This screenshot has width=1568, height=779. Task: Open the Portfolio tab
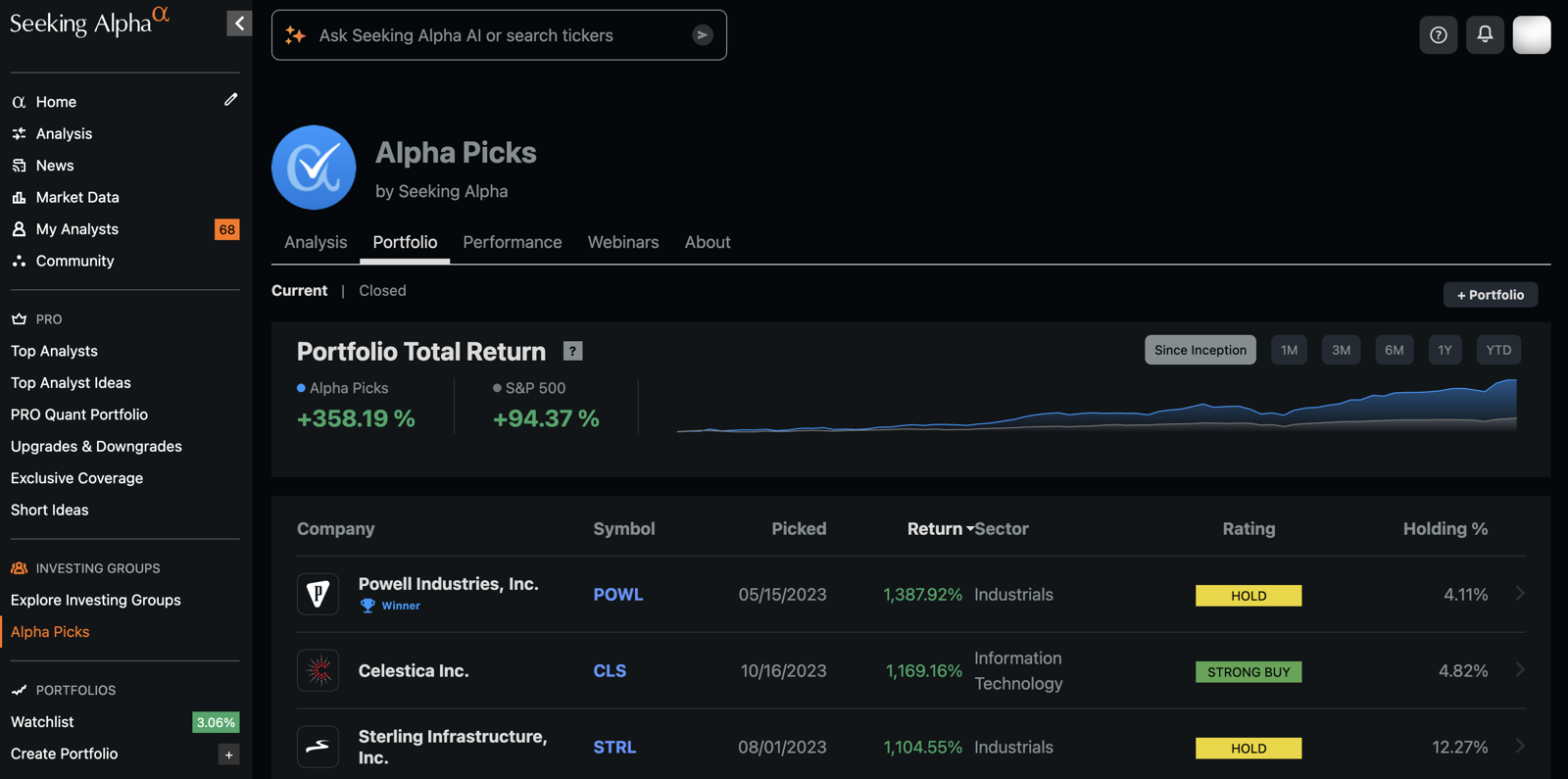click(x=405, y=242)
